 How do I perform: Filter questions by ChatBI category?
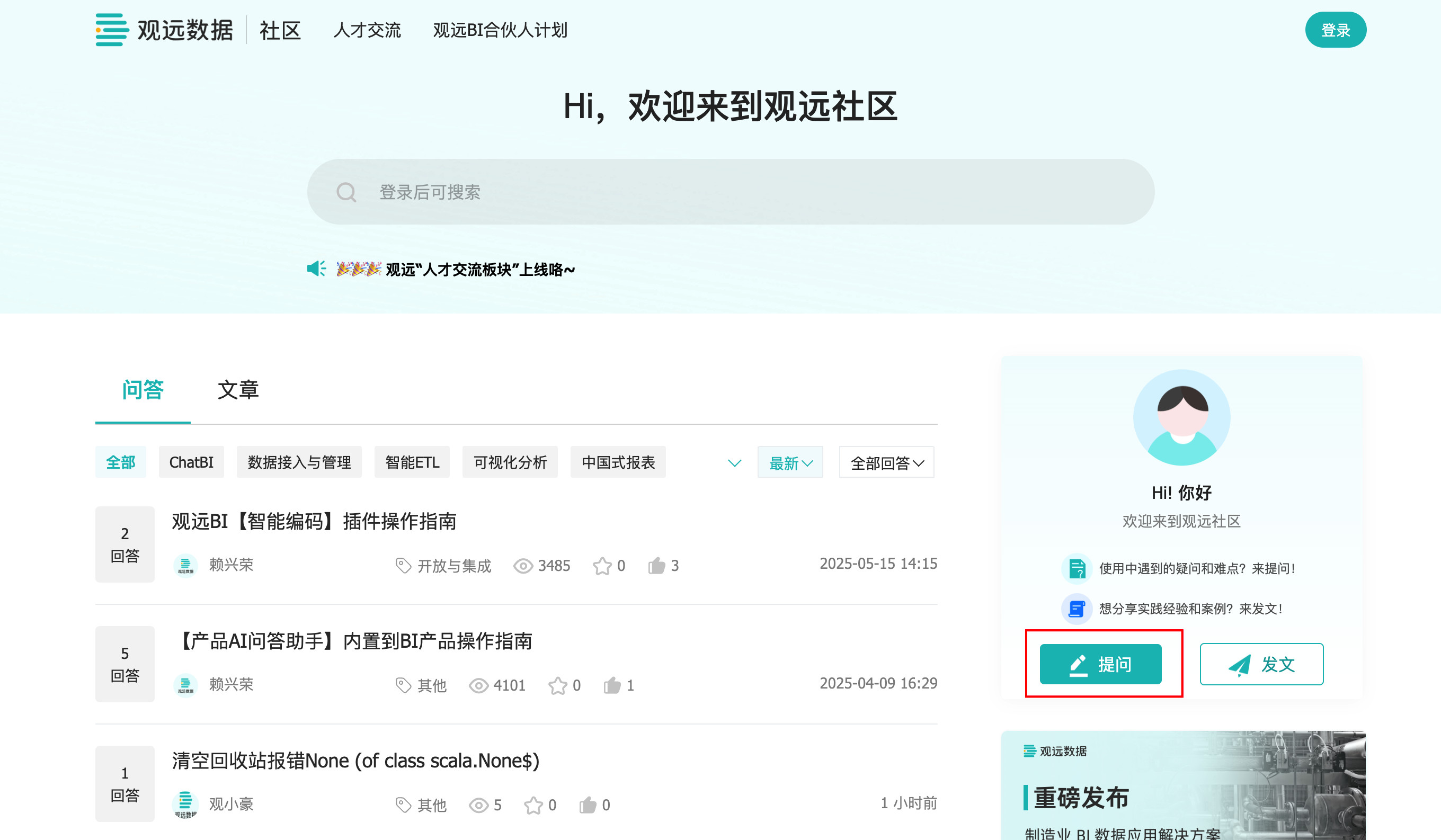[191, 462]
